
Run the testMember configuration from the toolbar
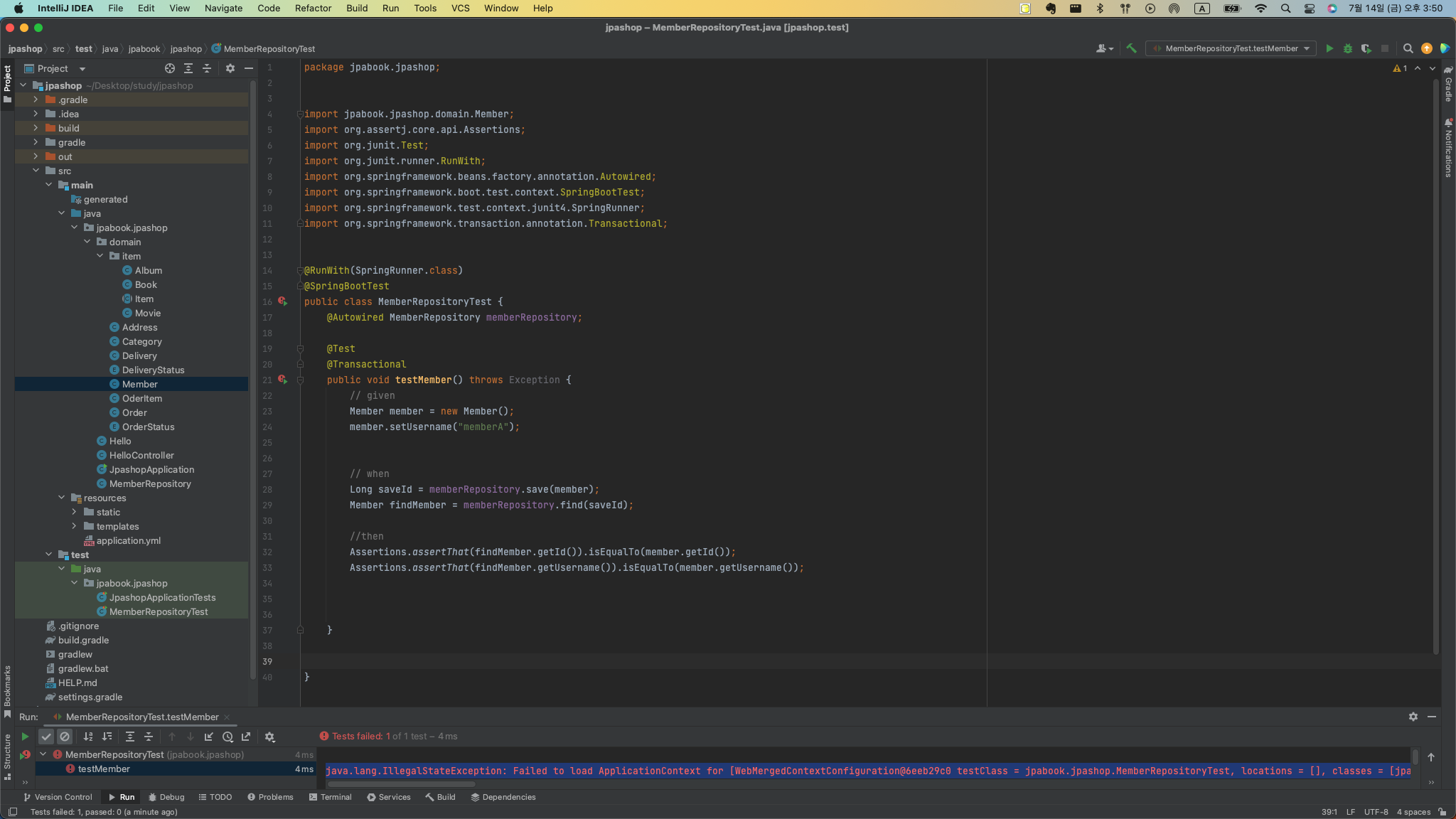coord(1329,48)
